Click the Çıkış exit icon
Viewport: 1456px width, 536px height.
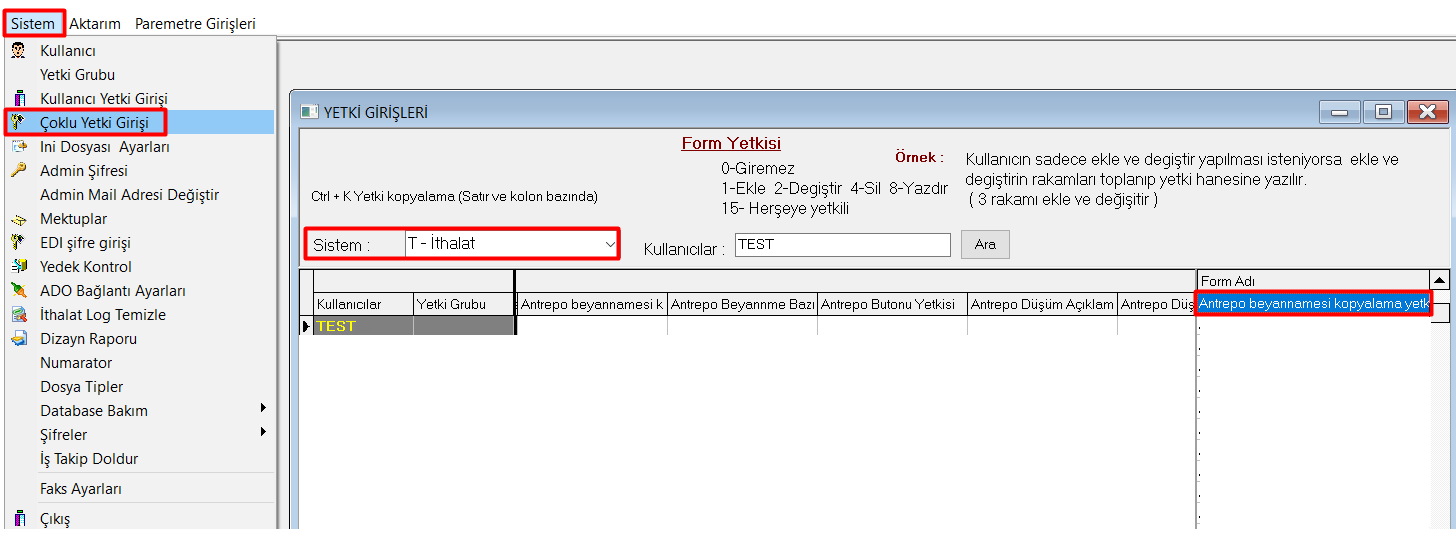click(x=18, y=519)
